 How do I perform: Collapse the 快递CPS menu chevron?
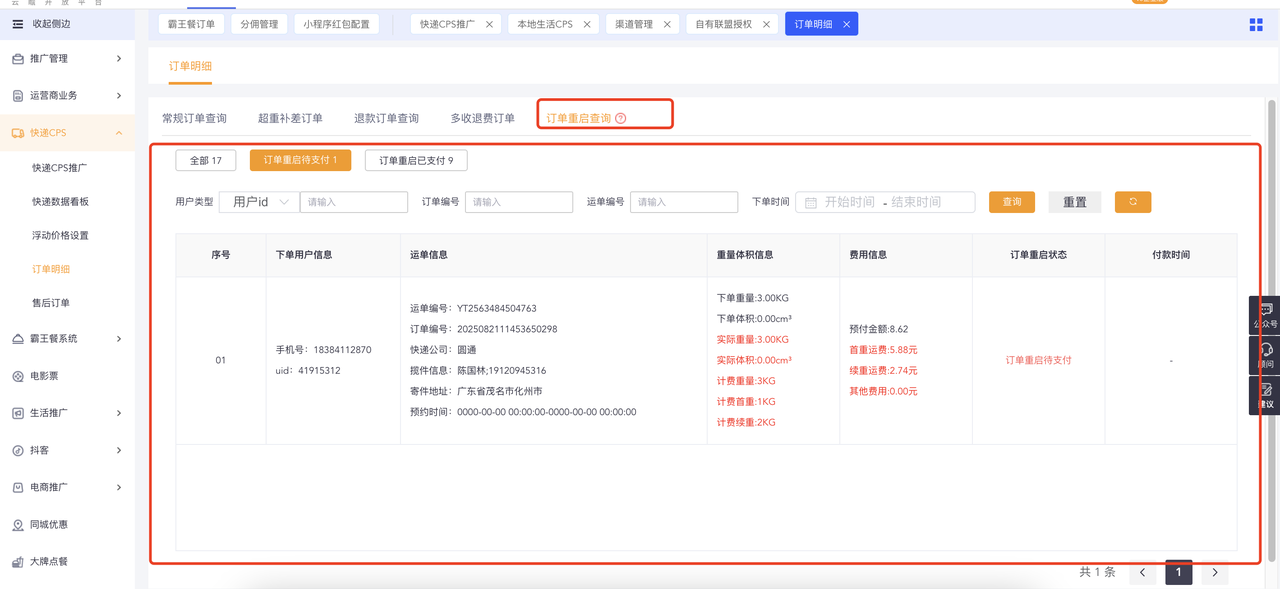click(119, 133)
